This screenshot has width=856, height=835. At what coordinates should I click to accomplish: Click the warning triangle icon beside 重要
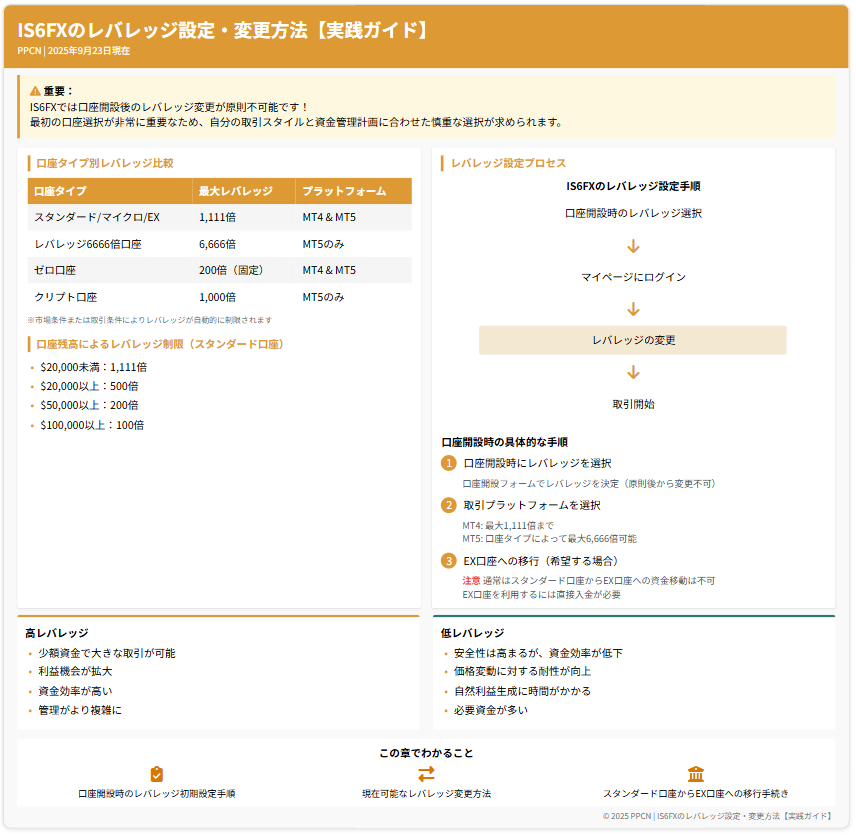click(x=35, y=90)
